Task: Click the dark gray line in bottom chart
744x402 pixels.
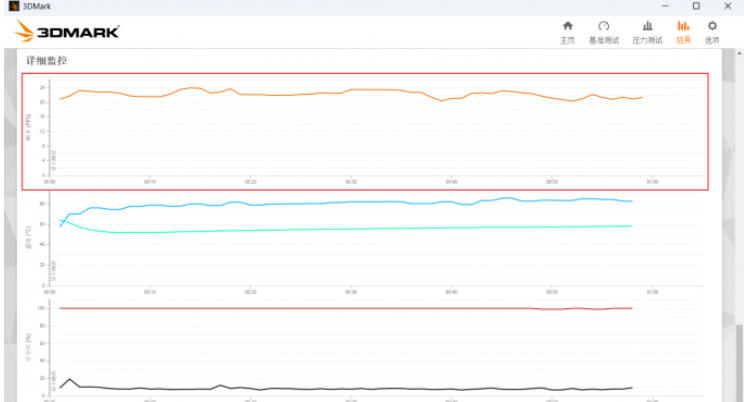Action: click(x=300, y=388)
